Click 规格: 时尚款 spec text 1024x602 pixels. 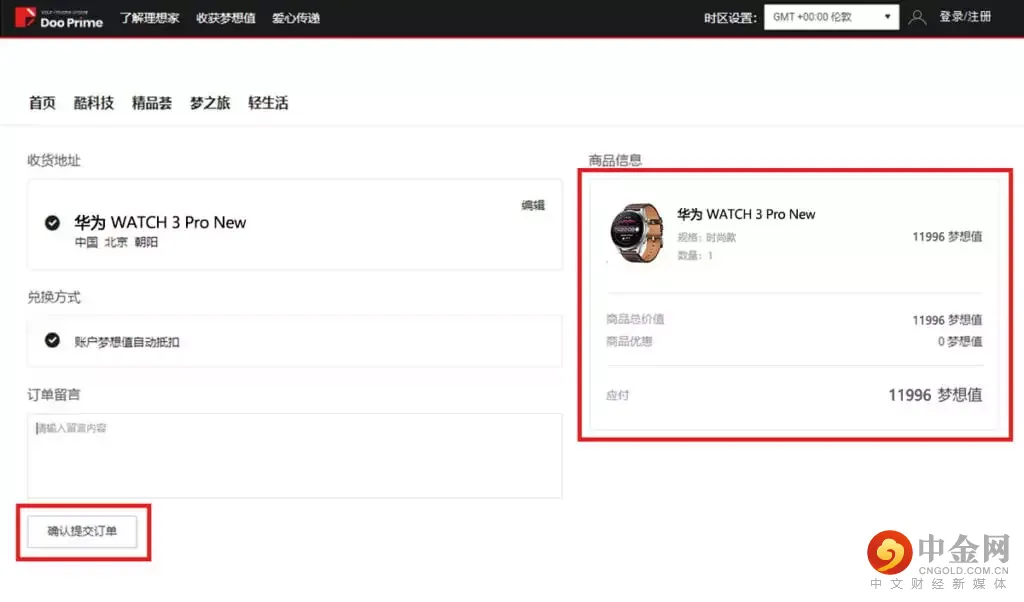(707, 238)
